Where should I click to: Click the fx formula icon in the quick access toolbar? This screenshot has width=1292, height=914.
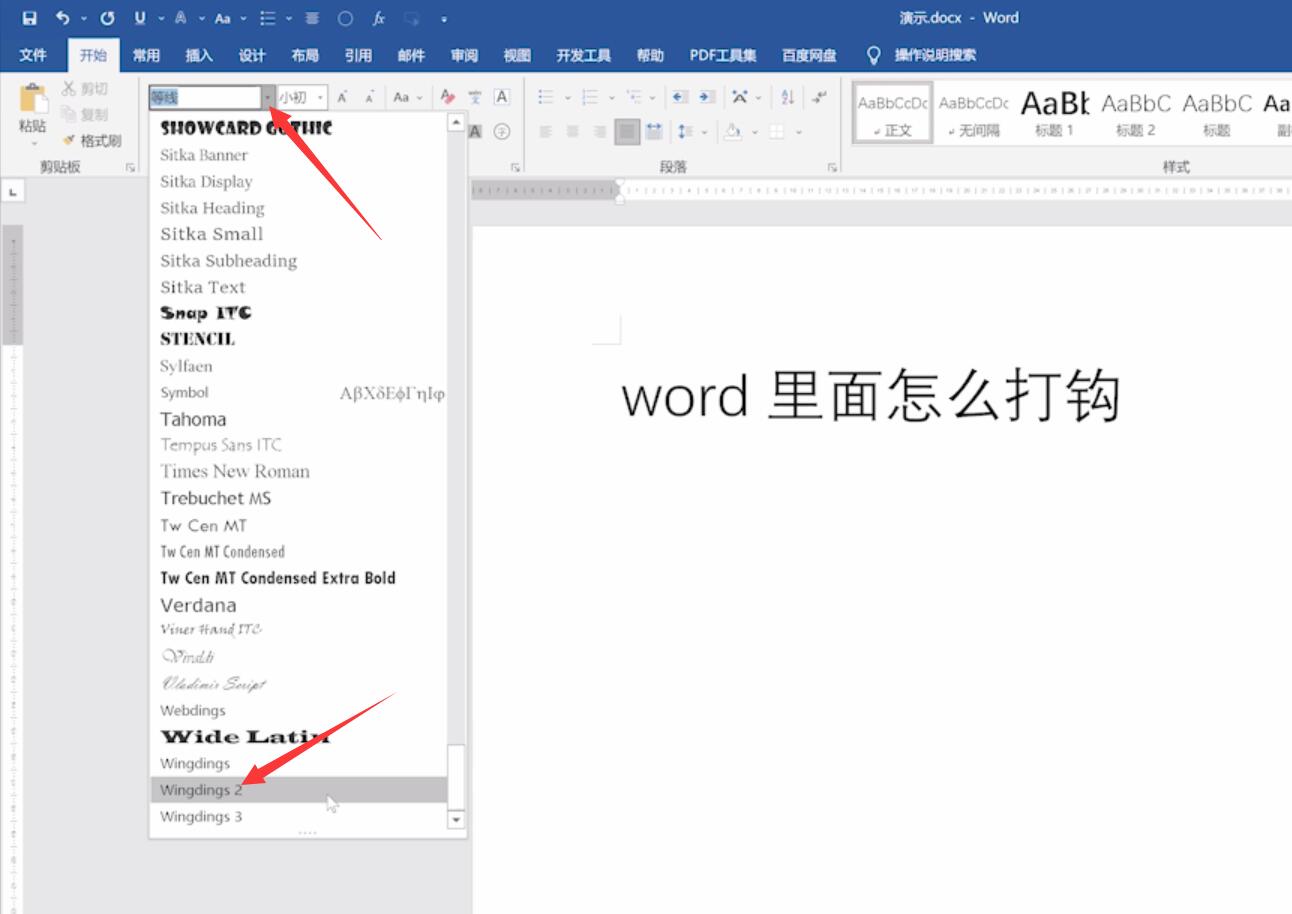coord(379,18)
